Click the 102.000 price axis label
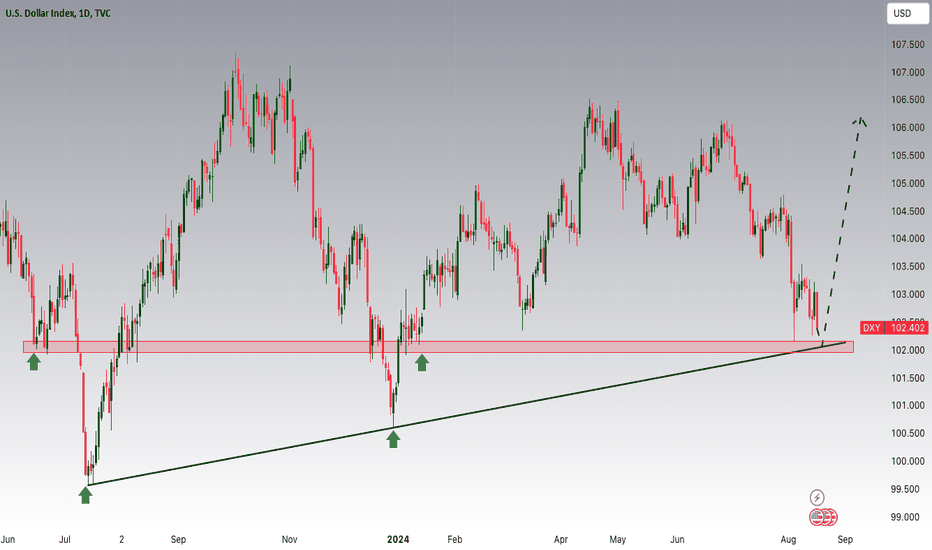The height and width of the screenshot is (550, 932). click(908, 350)
